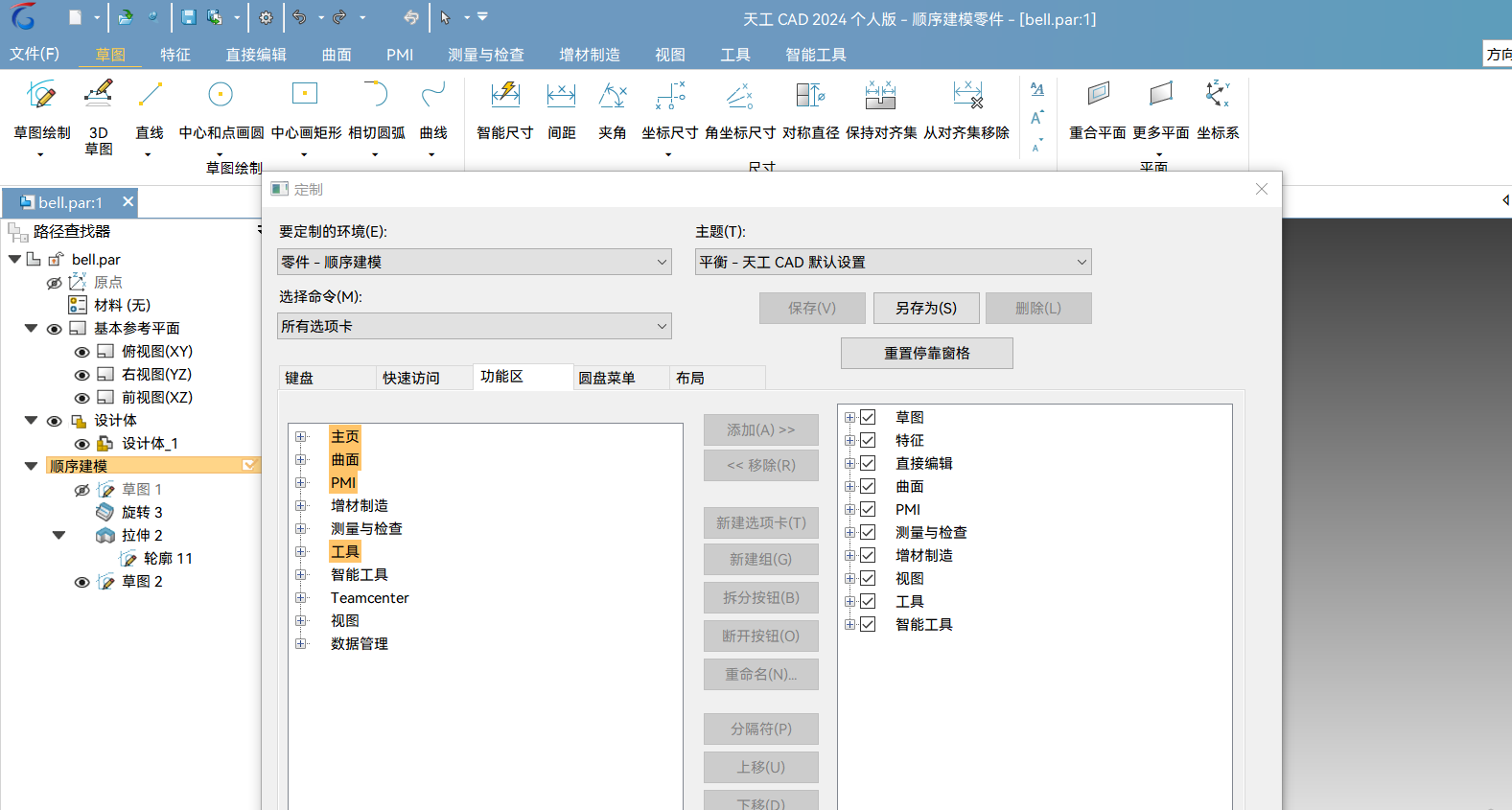The image size is (1512, 810).
Task: Click the select cursor tool in title bar
Action: tap(445, 17)
